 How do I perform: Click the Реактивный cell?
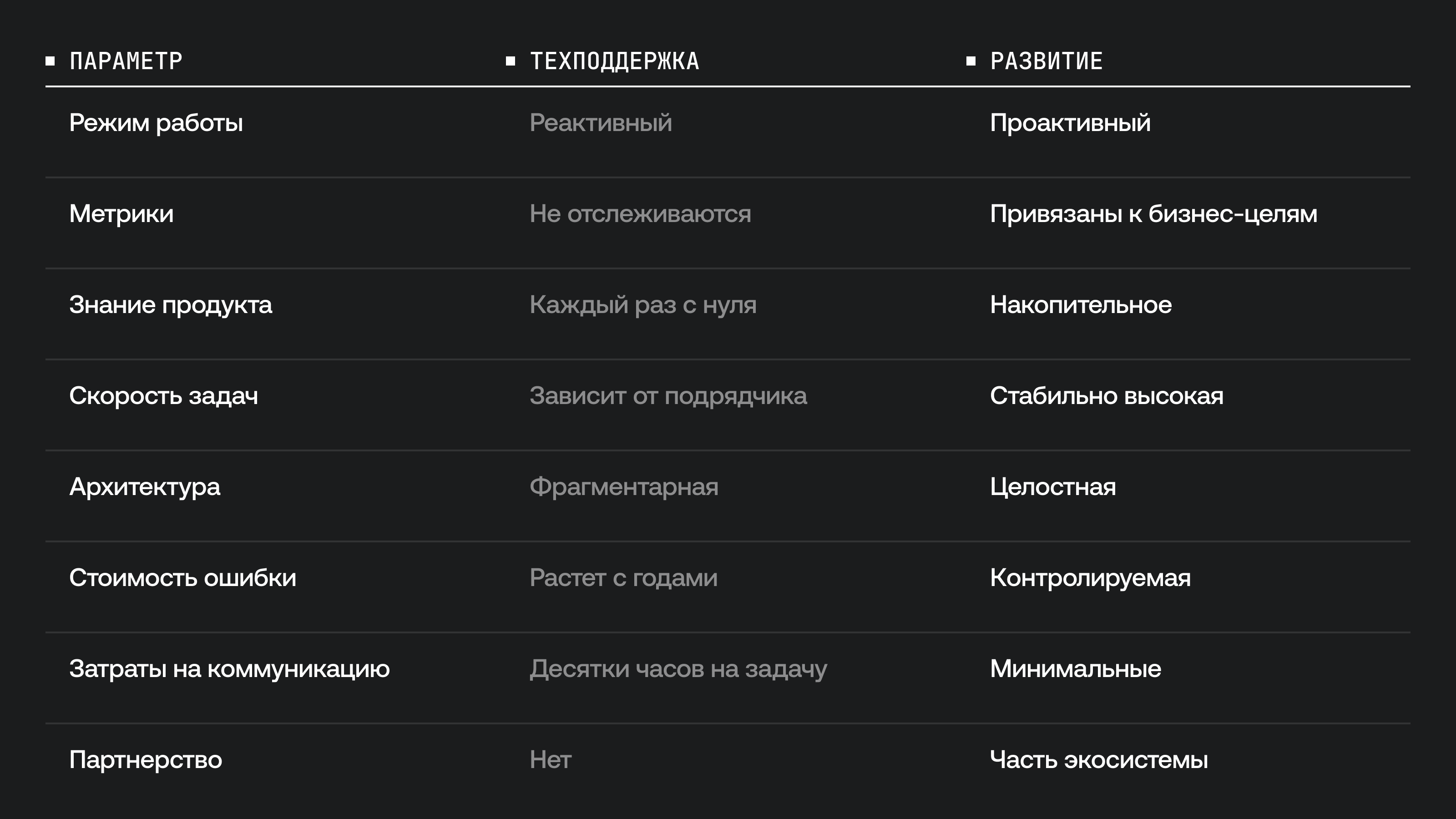tap(601, 123)
